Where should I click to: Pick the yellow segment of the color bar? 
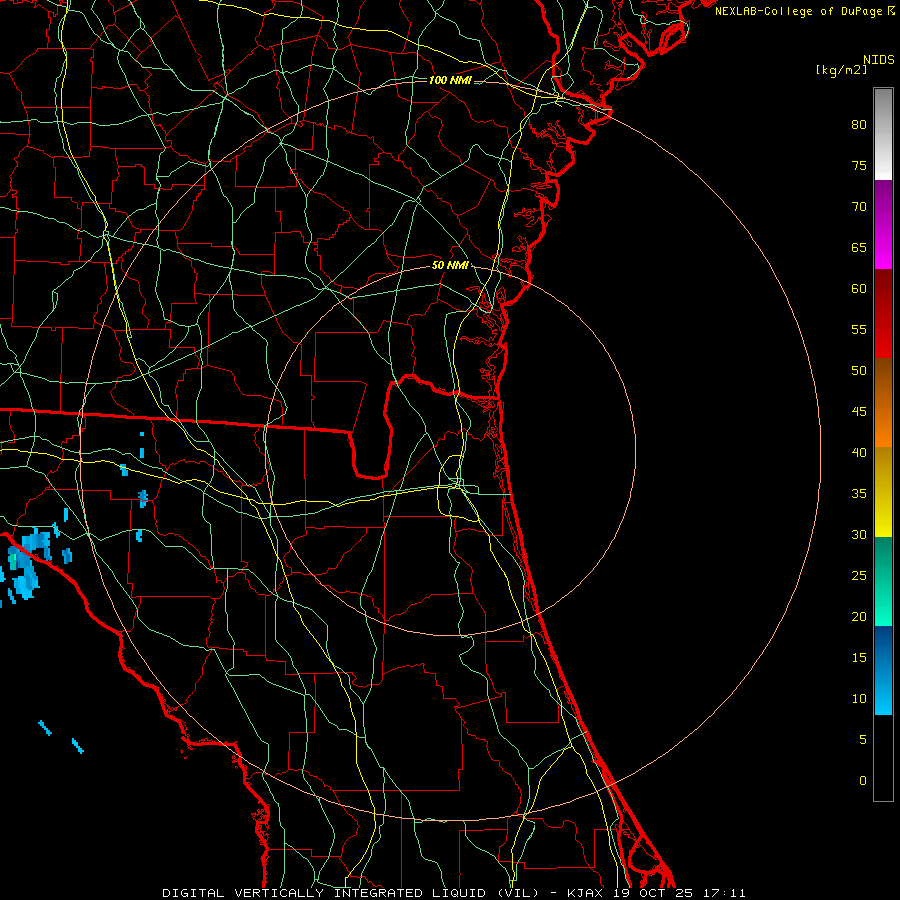pos(883,492)
